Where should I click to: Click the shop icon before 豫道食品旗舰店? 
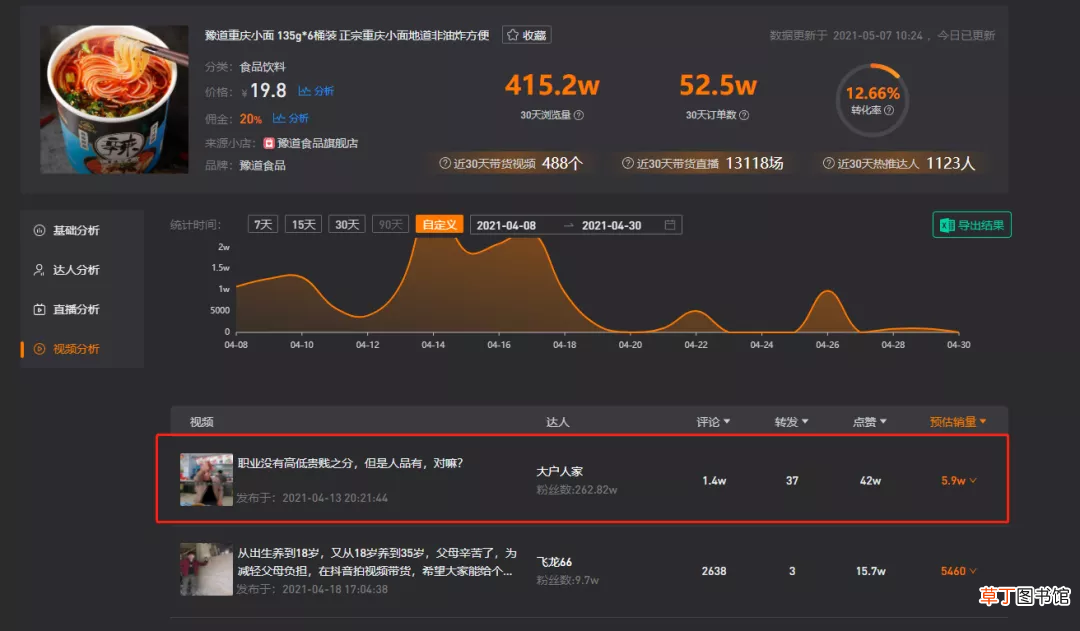point(269,143)
